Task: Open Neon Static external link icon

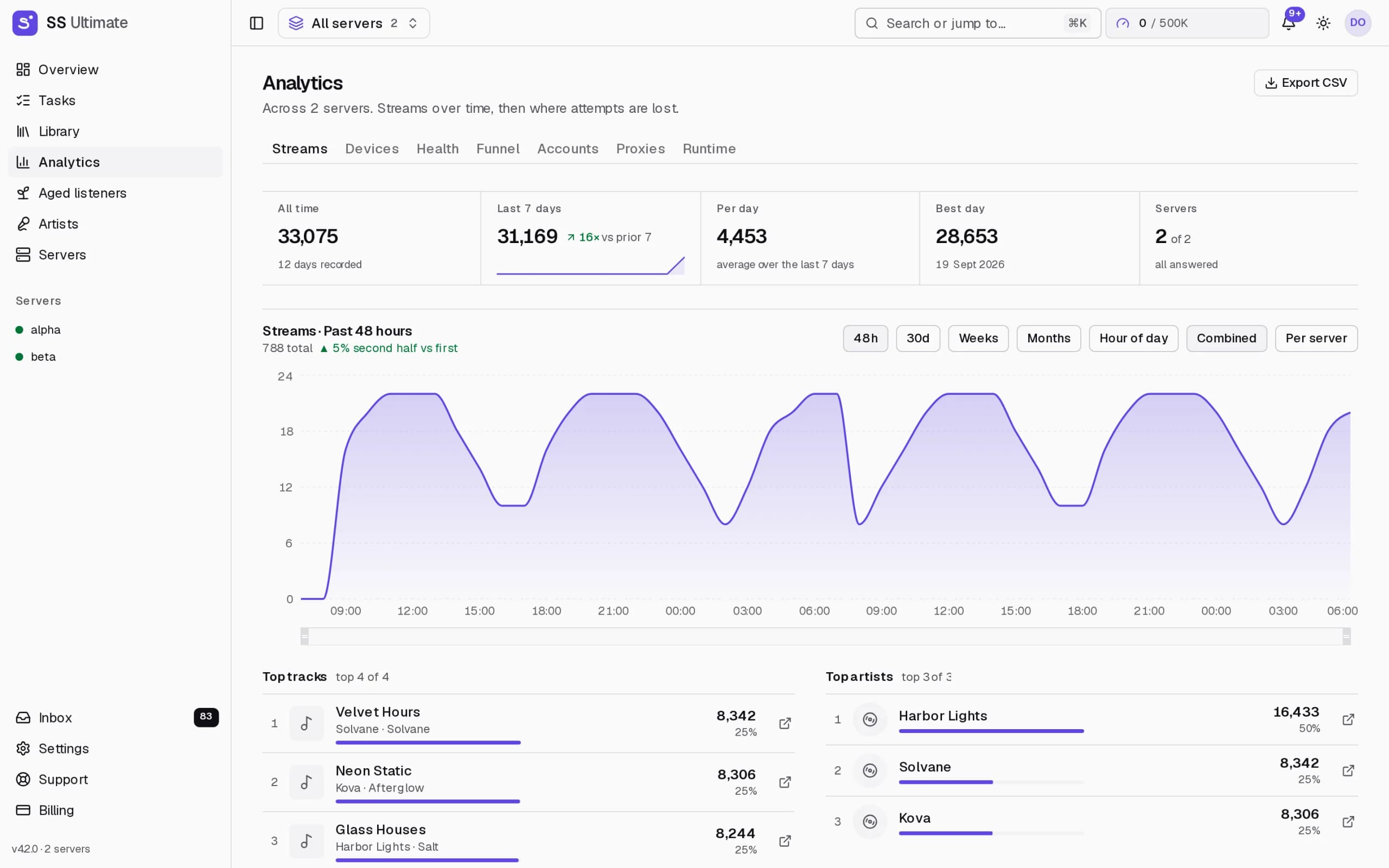Action: pyautogui.click(x=785, y=782)
